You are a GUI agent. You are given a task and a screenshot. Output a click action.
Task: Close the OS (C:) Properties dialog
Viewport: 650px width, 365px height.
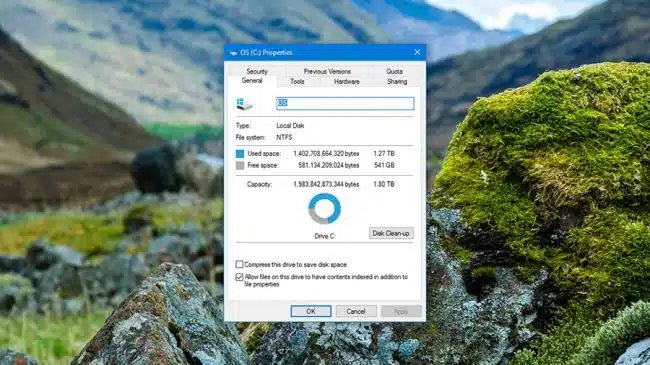pos(417,52)
